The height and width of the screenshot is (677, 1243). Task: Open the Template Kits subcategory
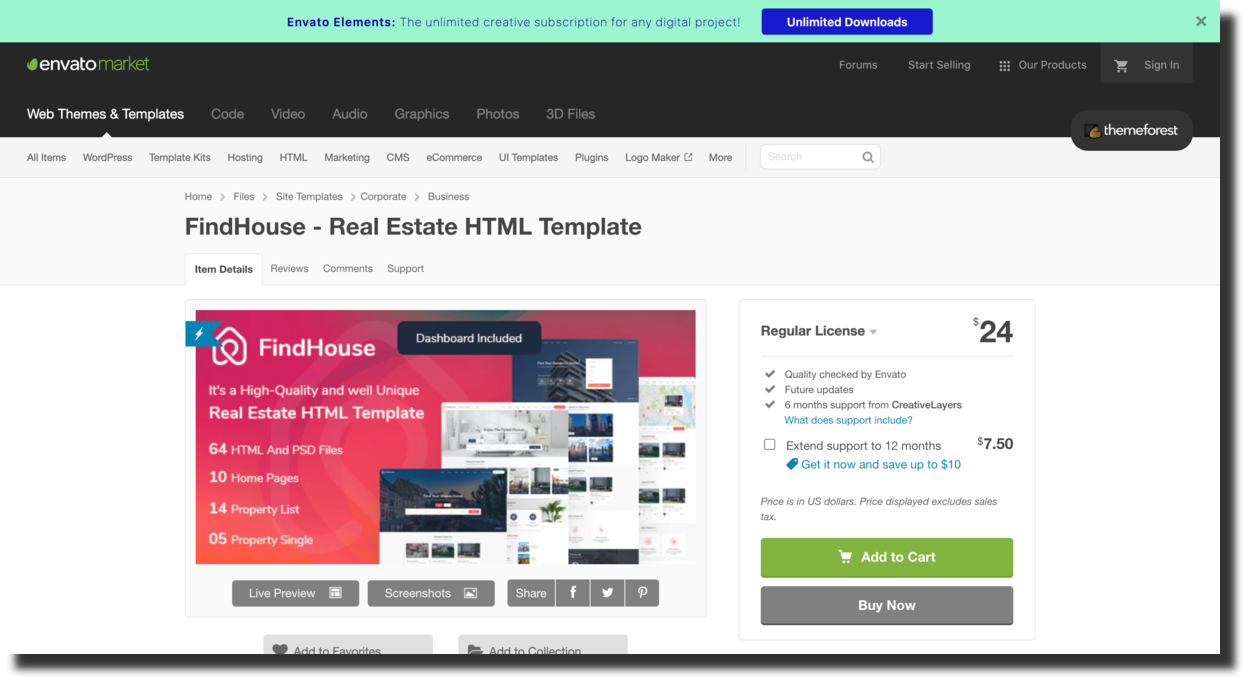pyautogui.click(x=180, y=157)
